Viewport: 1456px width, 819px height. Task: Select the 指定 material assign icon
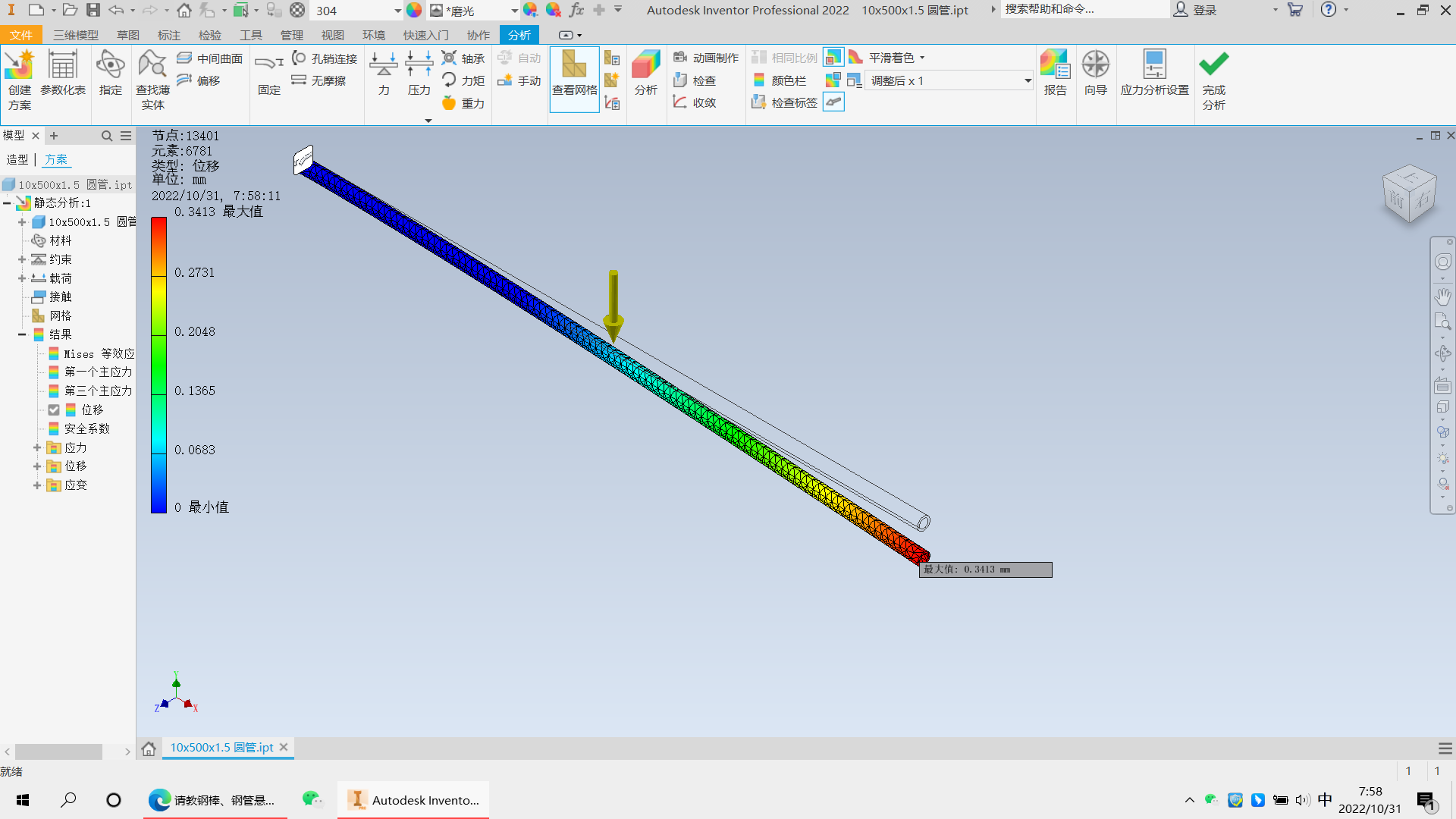click(111, 74)
